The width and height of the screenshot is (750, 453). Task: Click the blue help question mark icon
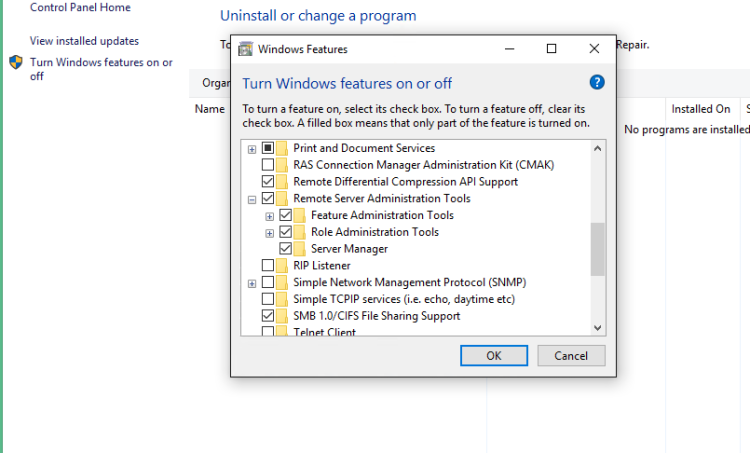[x=597, y=83]
